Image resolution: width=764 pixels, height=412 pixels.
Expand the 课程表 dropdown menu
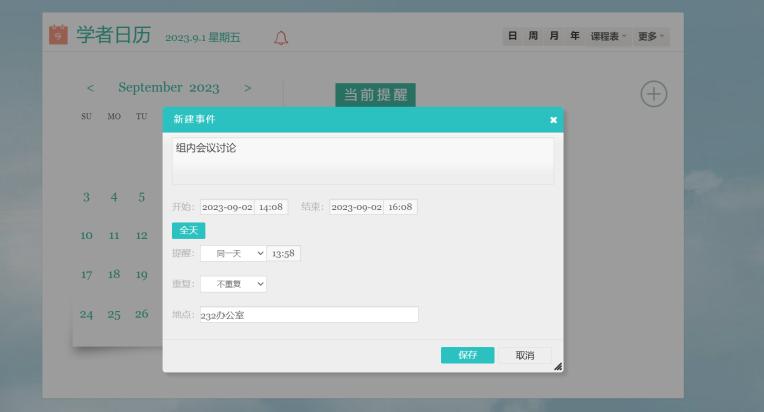point(608,37)
